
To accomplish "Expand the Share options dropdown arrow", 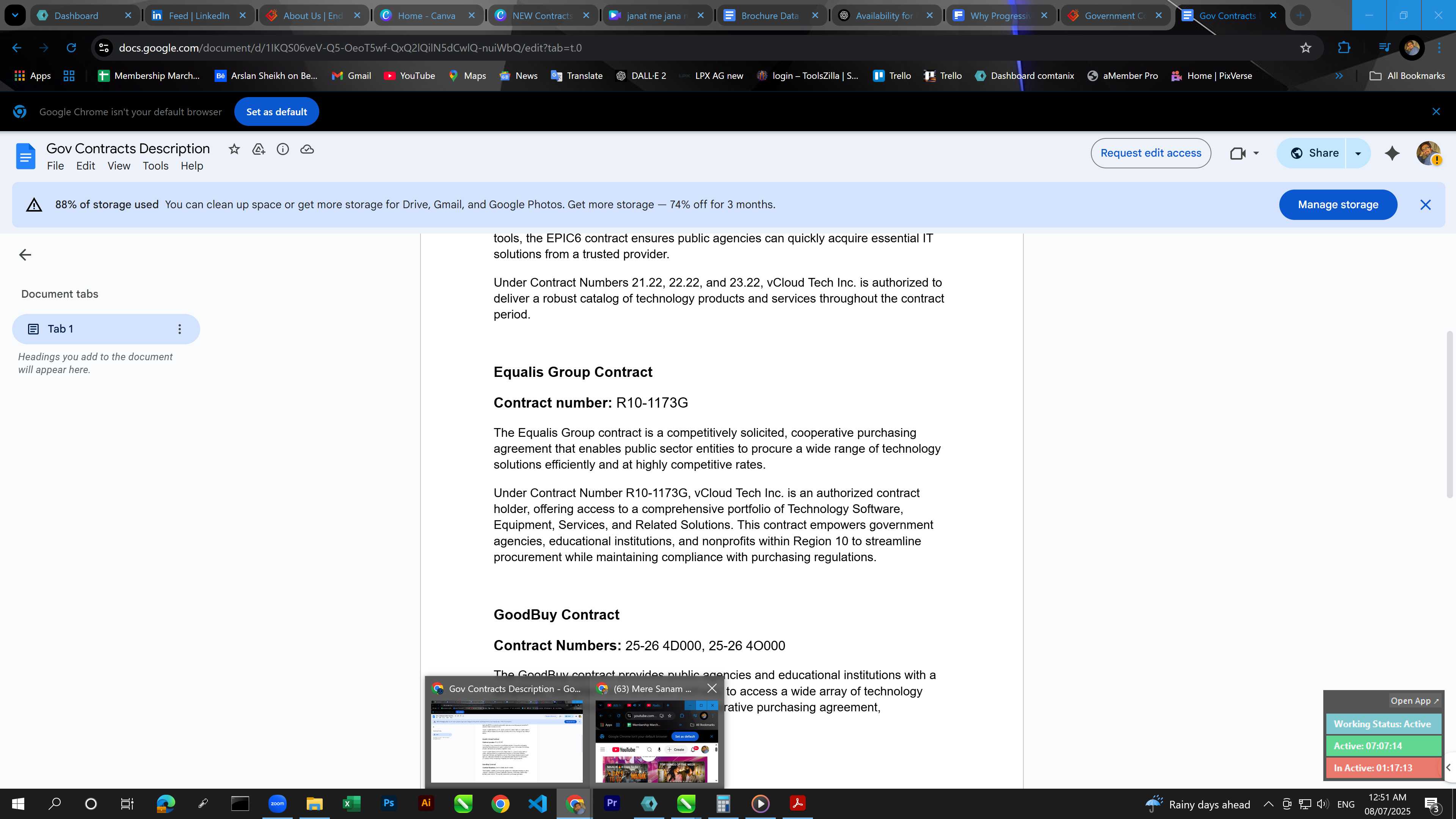I will tap(1358, 153).
